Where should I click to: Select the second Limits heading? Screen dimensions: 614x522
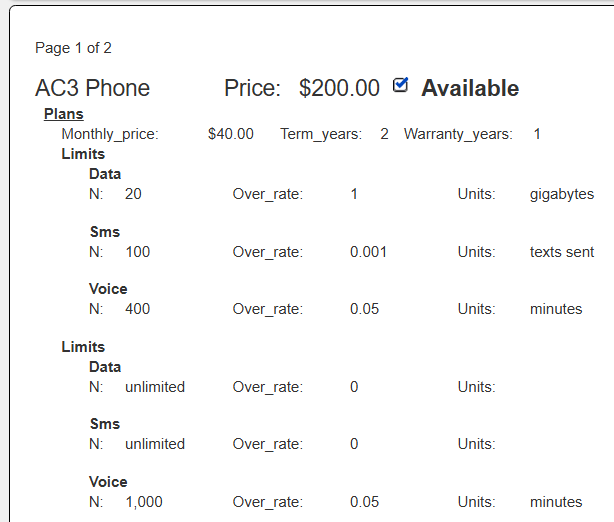pyautogui.click(x=83, y=347)
